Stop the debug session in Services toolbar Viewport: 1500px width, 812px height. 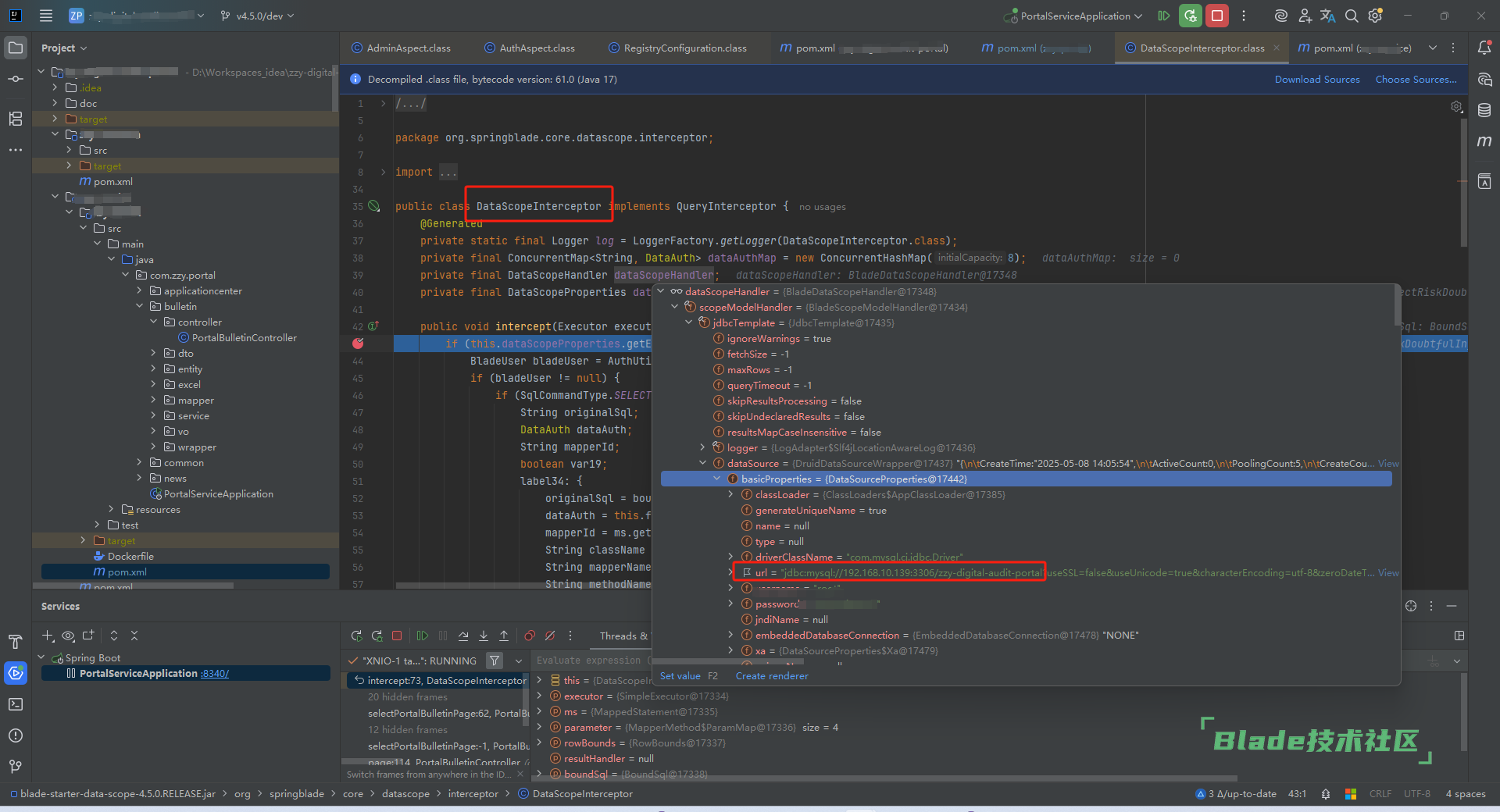[397, 636]
